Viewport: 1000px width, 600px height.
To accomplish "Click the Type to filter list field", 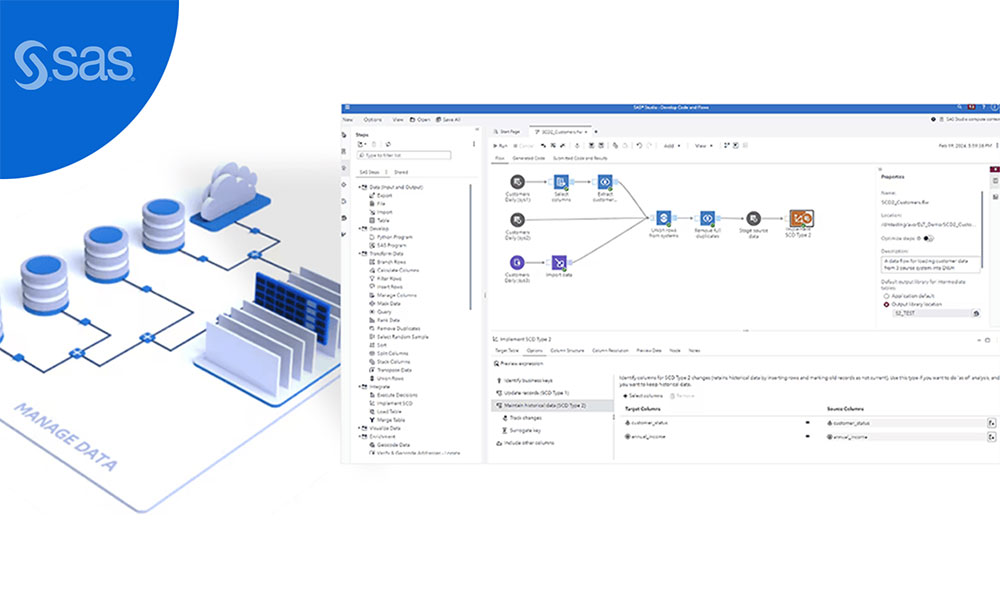I will point(404,156).
